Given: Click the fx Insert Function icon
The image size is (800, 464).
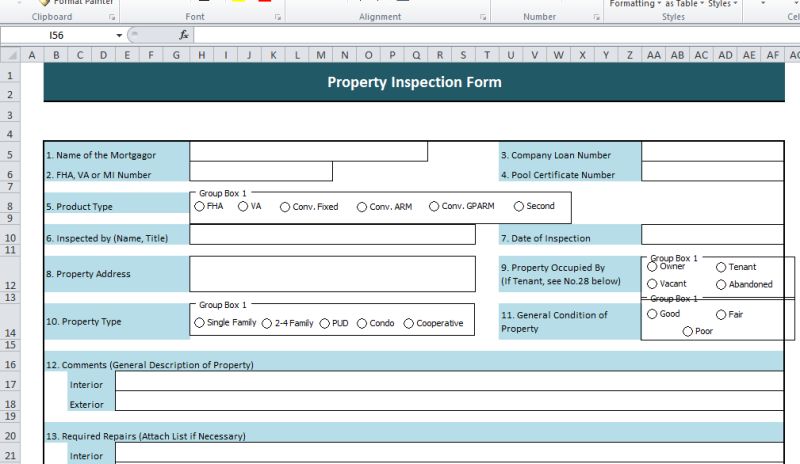Looking at the screenshot, I should click(x=184, y=35).
